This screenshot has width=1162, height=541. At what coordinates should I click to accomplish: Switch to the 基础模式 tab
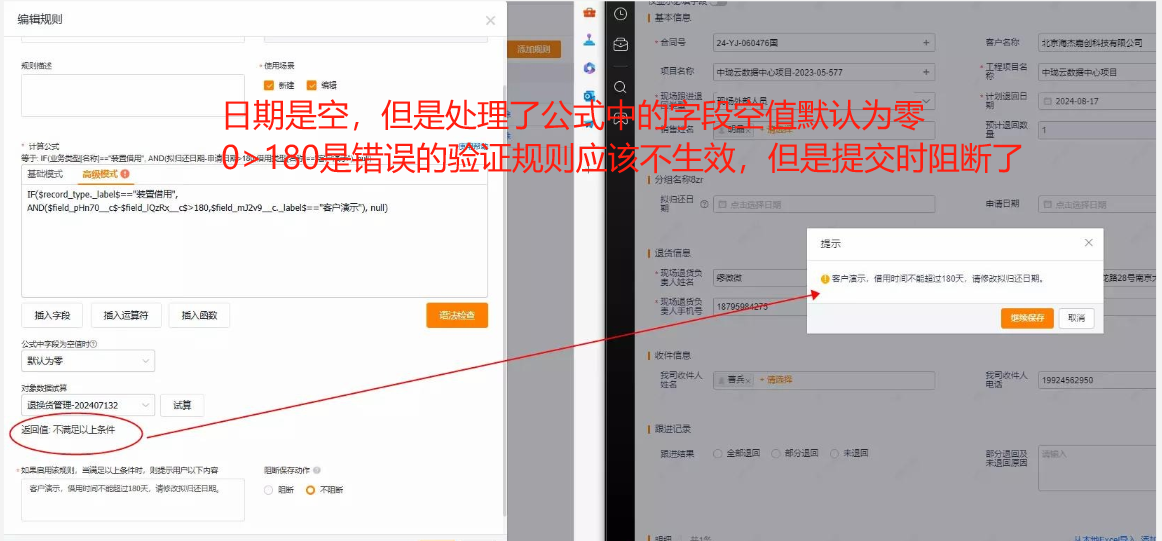point(45,174)
